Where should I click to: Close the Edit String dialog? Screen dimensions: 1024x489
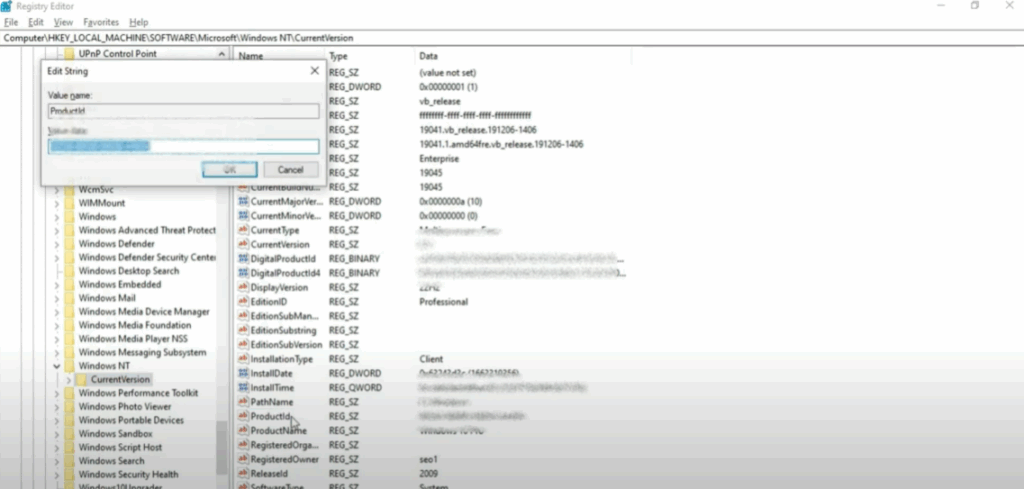pyautogui.click(x=314, y=71)
